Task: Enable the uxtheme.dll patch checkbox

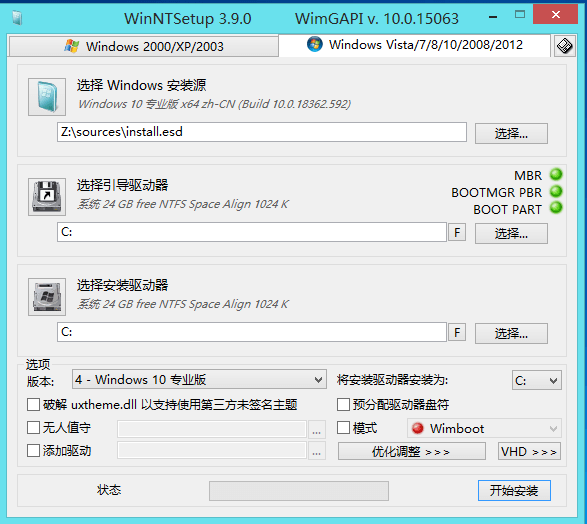Action: (33, 405)
